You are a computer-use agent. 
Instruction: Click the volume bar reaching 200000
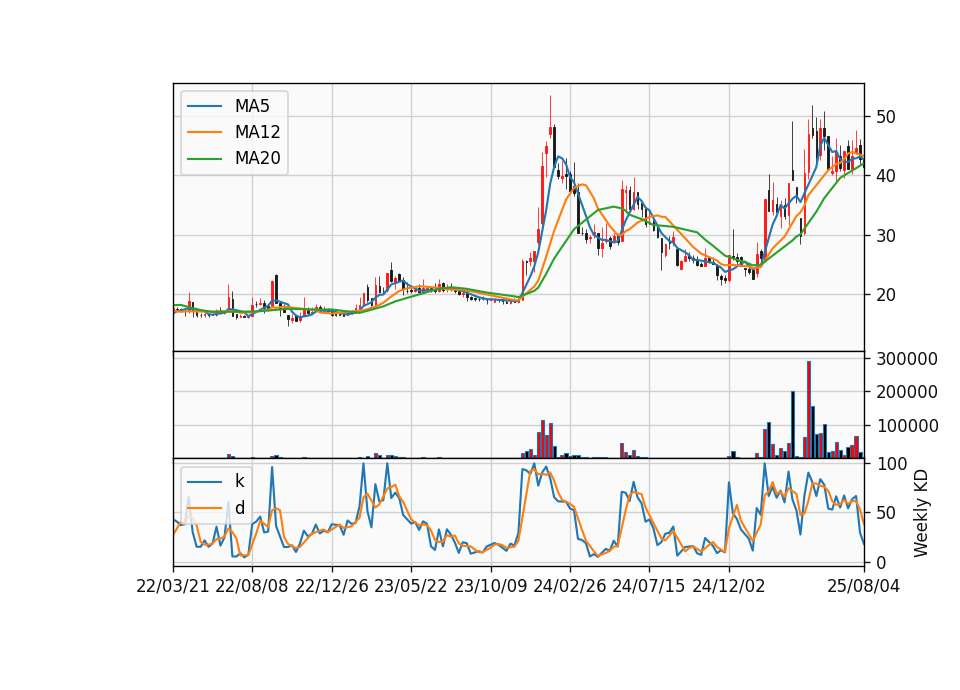point(793,425)
